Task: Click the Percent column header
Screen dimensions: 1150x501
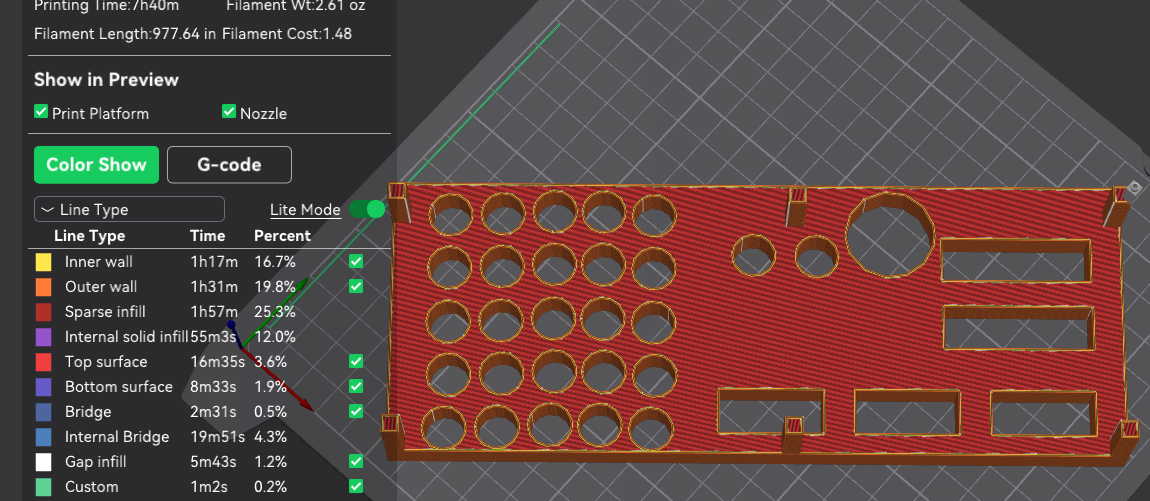Action: click(x=282, y=236)
